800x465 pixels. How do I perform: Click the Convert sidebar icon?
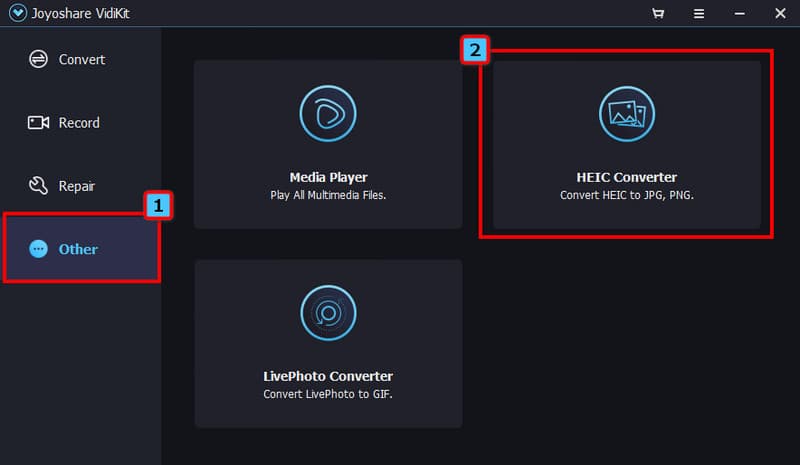pyautogui.click(x=38, y=59)
